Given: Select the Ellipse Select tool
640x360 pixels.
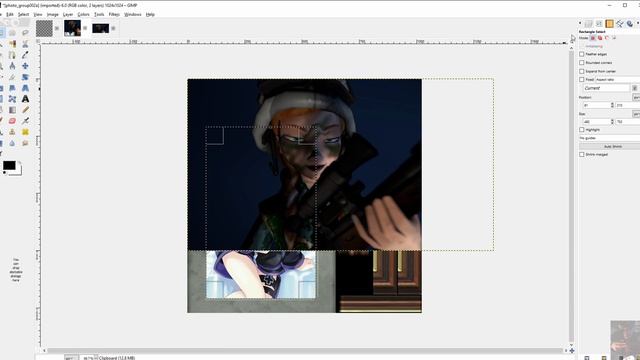Looking at the screenshot, I should coord(12,32).
